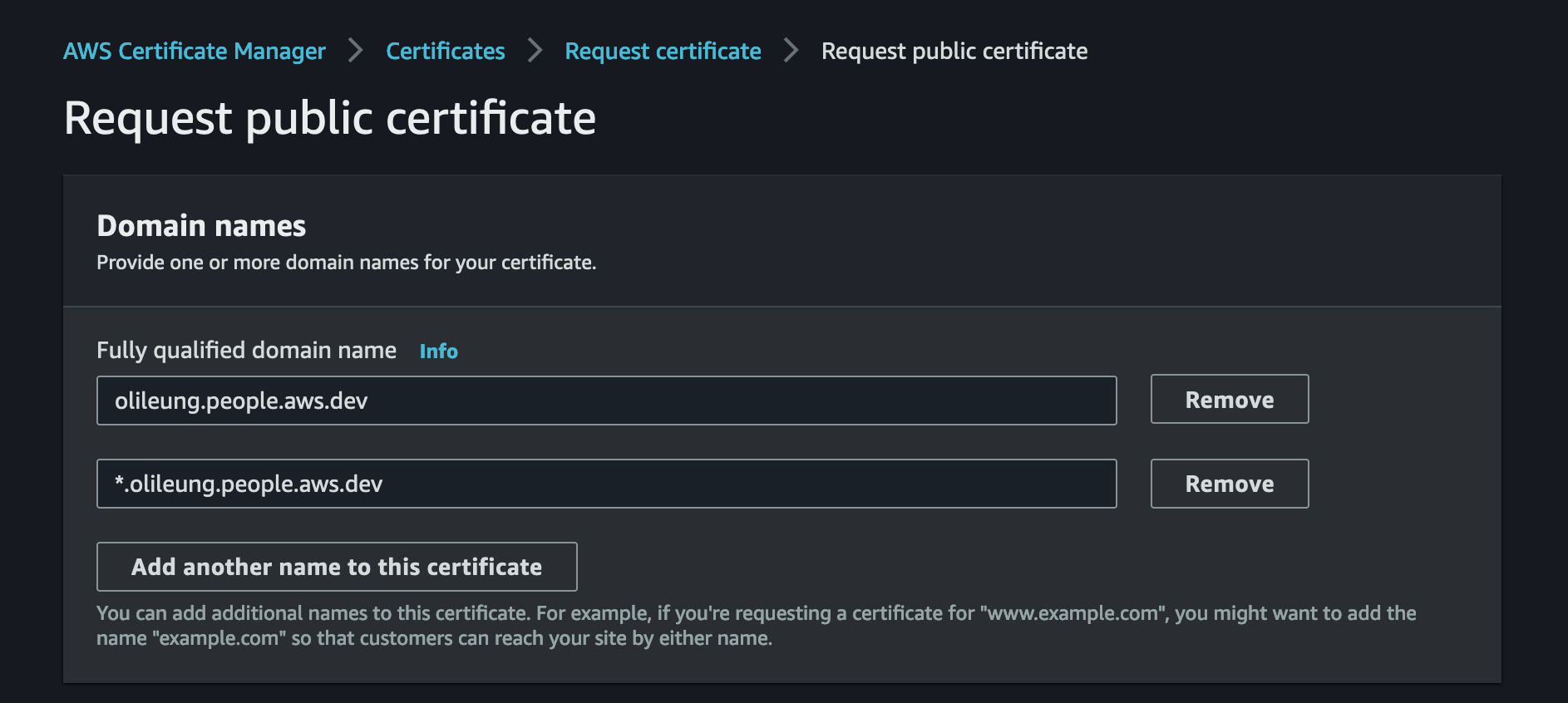
Task: Remove the wildcard *.olileung.people.aws.dev domain
Action: 1229,483
